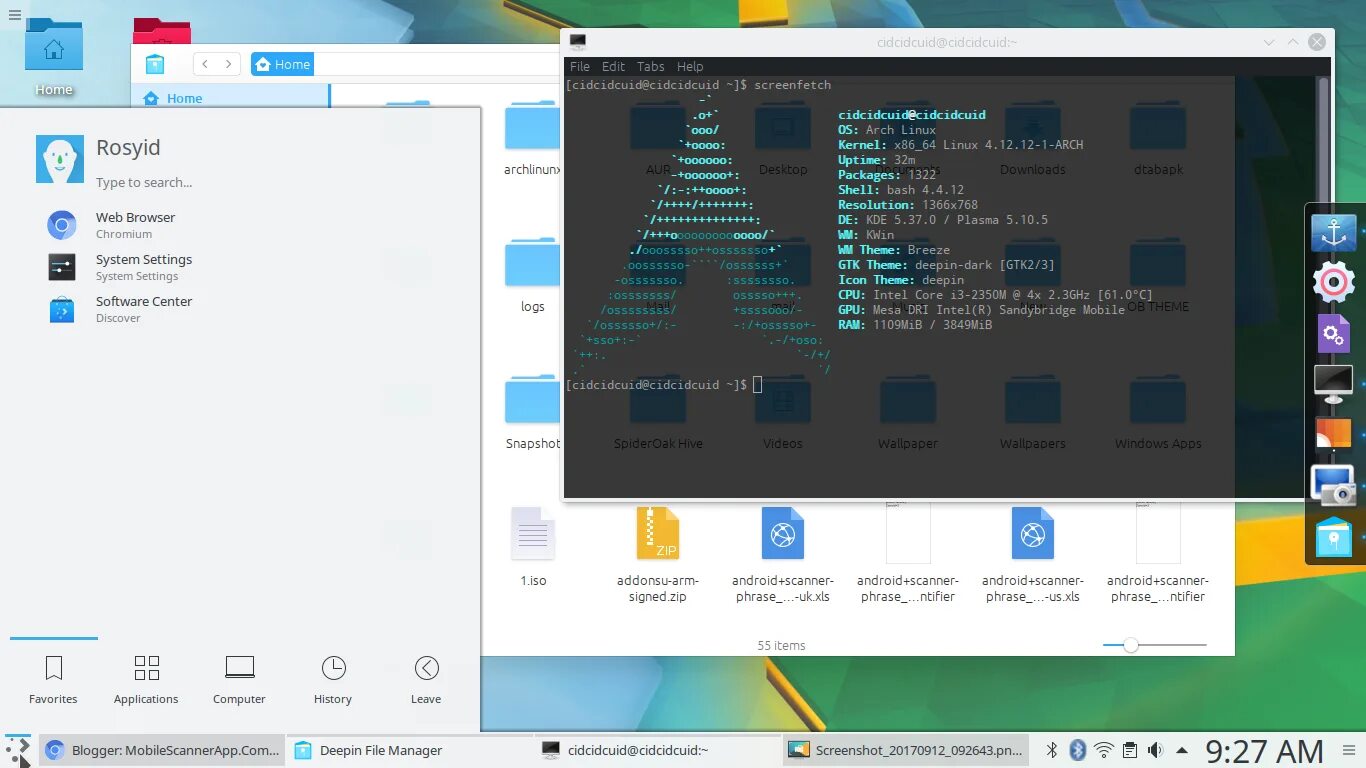1366x768 pixels.
Task: Open the Tabs menu in terminal
Action: click(651, 66)
